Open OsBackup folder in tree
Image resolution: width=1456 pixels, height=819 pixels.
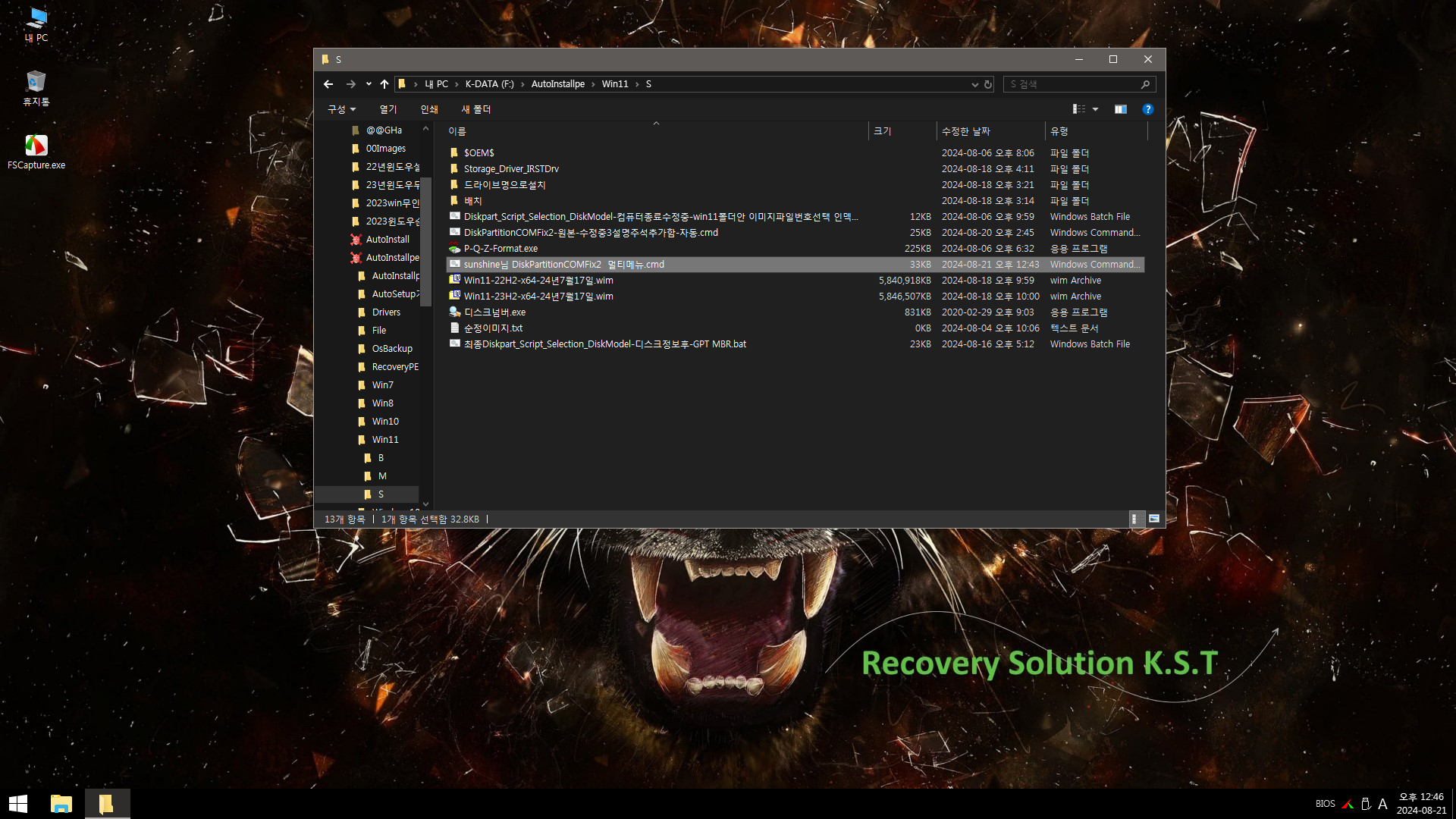[392, 349]
